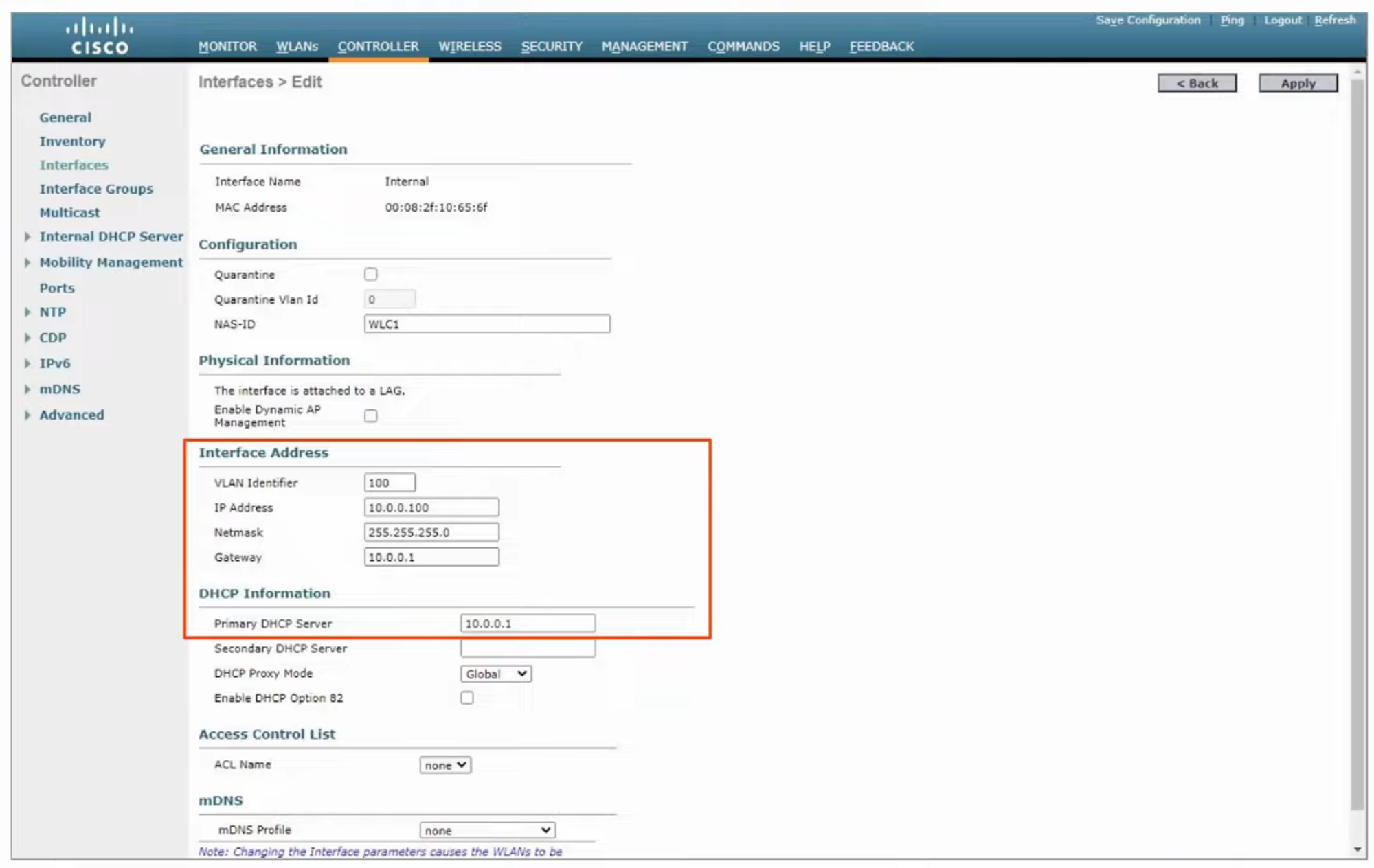The width and height of the screenshot is (1374, 868).
Task: Expand the NTP menu arrow
Action: click(27, 312)
